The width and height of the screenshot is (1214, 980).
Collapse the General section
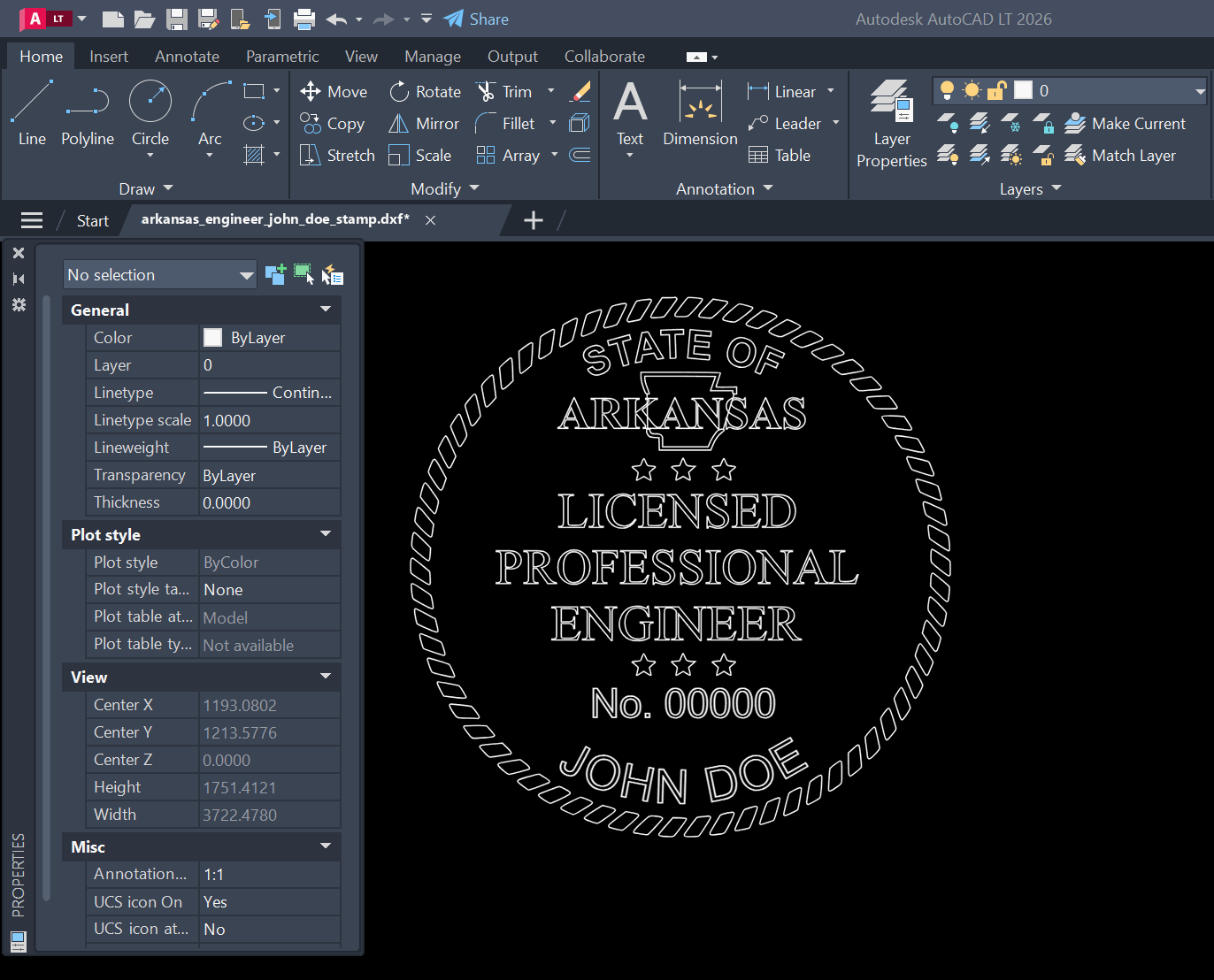click(326, 310)
